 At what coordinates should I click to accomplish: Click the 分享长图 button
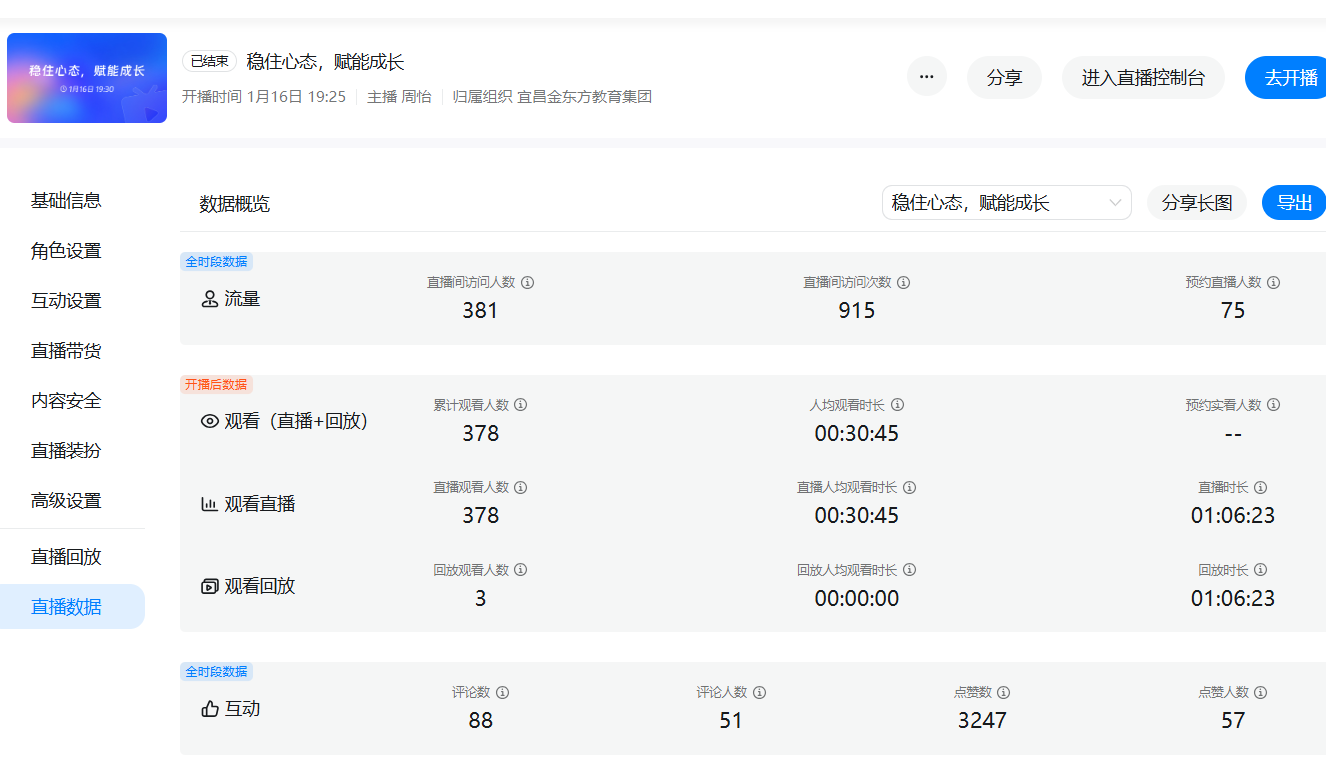pyautogui.click(x=1196, y=203)
